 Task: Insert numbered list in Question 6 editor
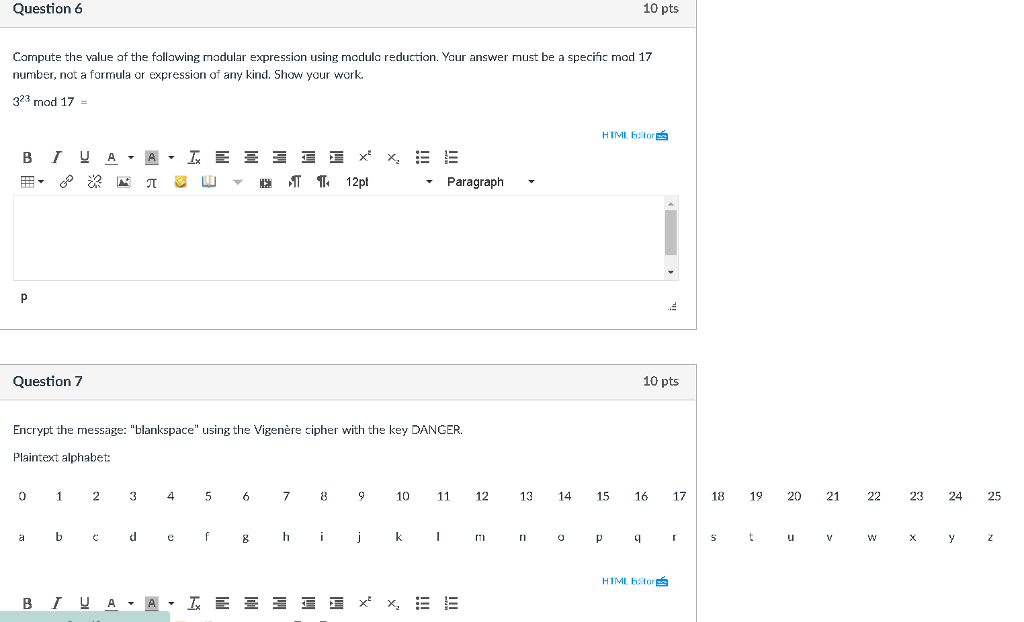tap(451, 157)
